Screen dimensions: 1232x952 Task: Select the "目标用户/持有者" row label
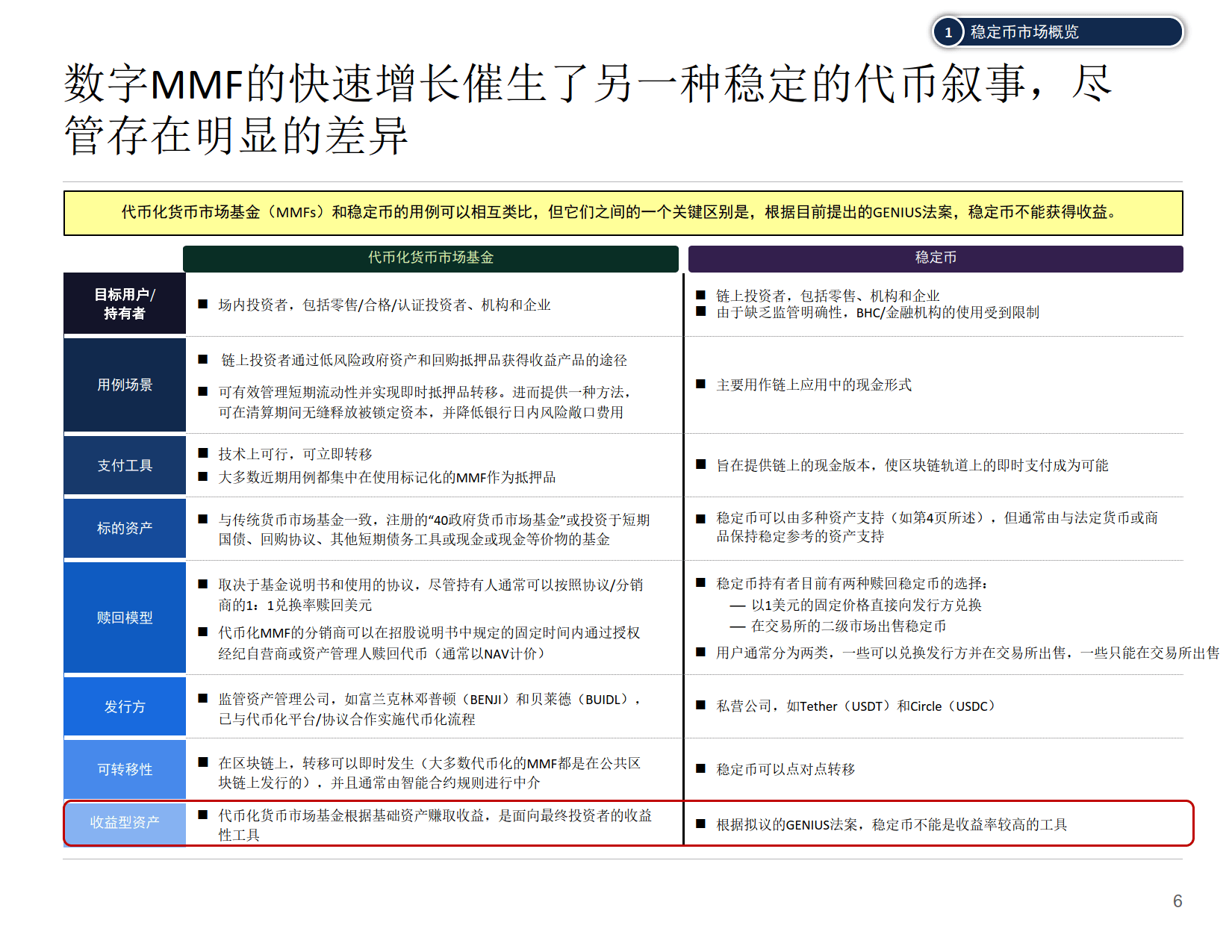point(124,303)
